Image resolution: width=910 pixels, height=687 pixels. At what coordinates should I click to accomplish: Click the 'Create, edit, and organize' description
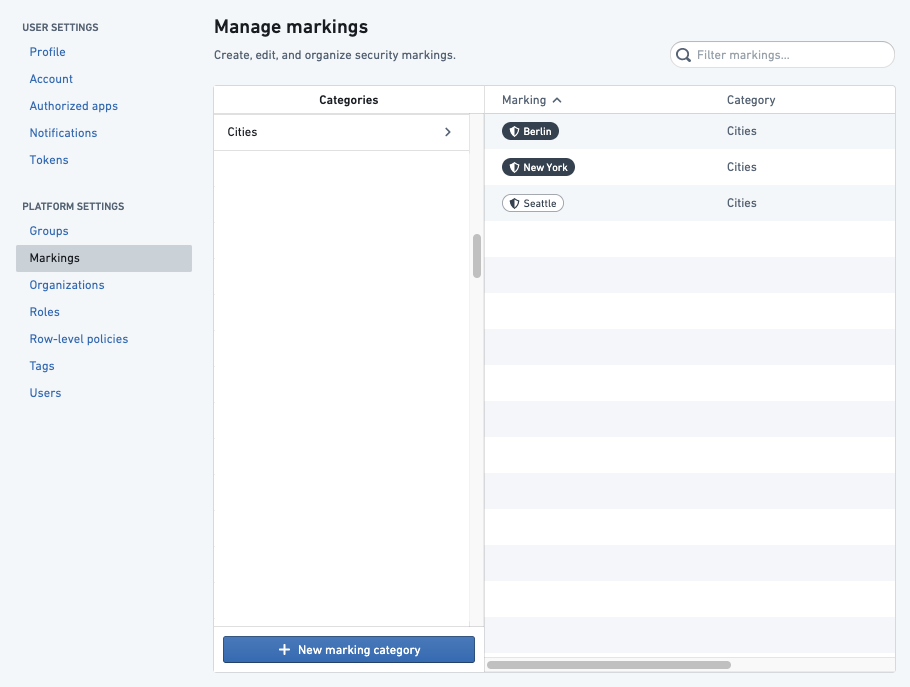click(x=335, y=55)
